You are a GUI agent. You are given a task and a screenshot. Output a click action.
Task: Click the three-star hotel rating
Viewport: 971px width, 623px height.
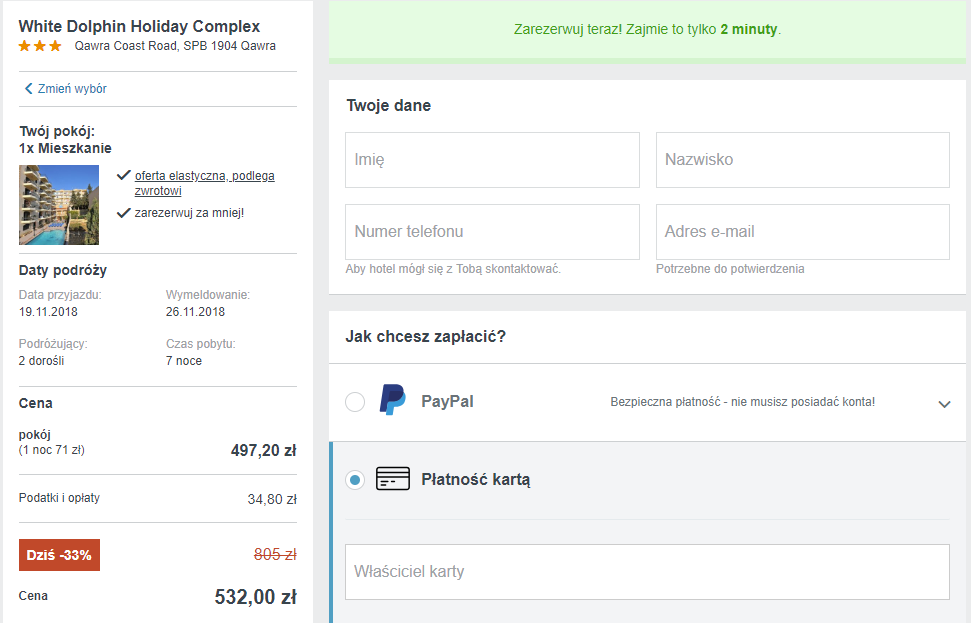click(x=40, y=46)
